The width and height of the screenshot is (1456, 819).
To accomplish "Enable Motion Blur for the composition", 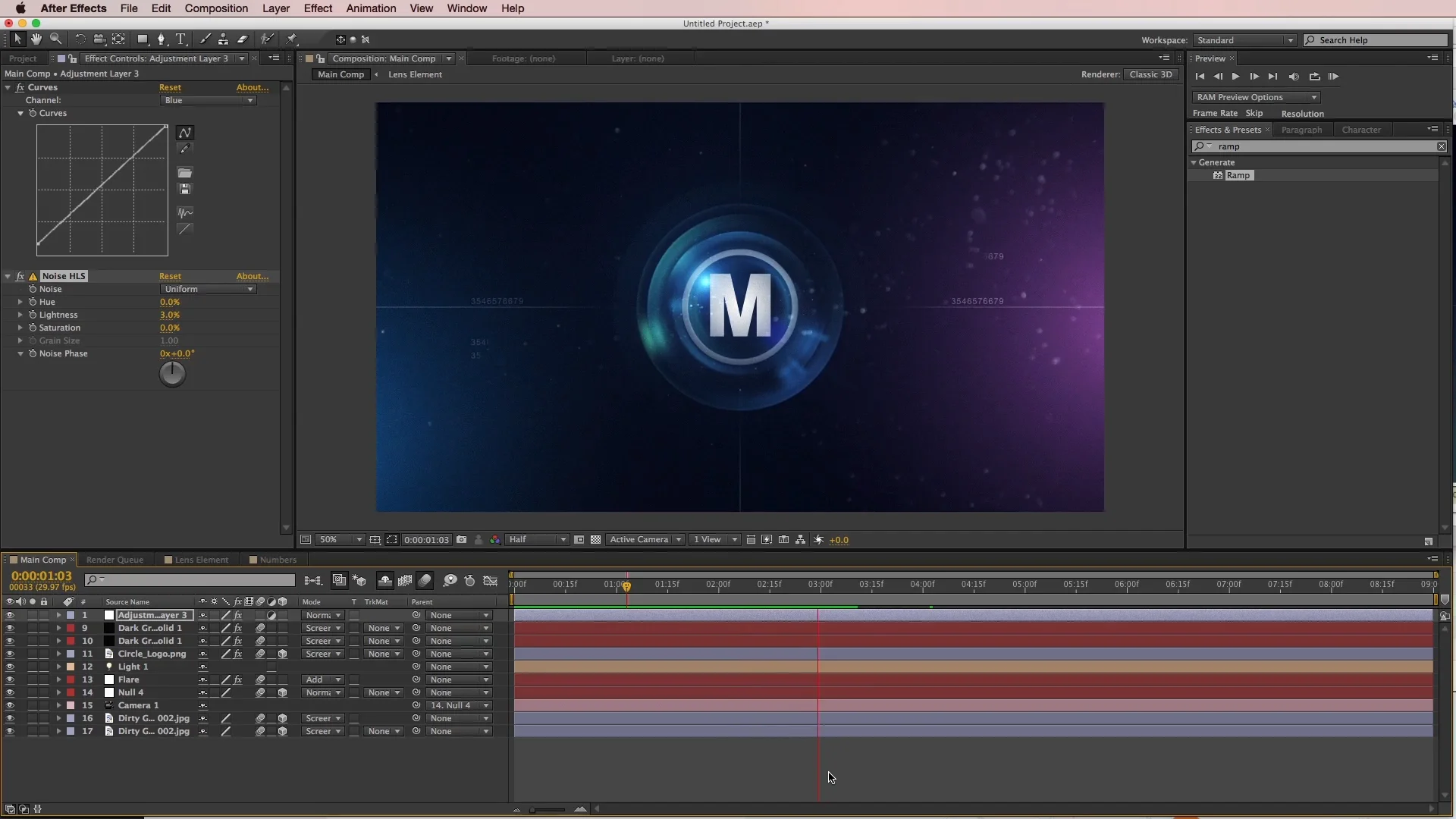I will 405,580.
